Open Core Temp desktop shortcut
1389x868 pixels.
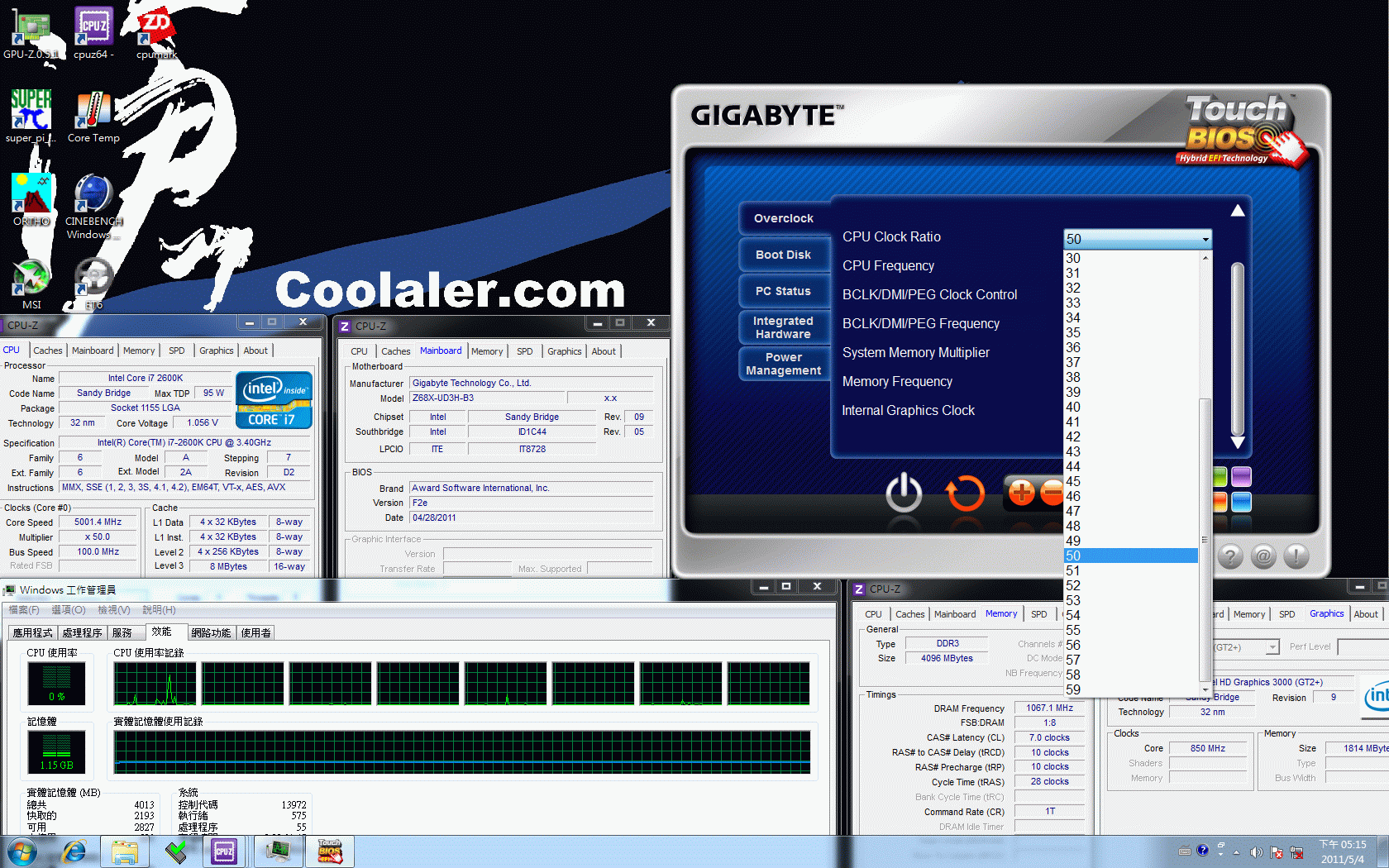(x=93, y=117)
